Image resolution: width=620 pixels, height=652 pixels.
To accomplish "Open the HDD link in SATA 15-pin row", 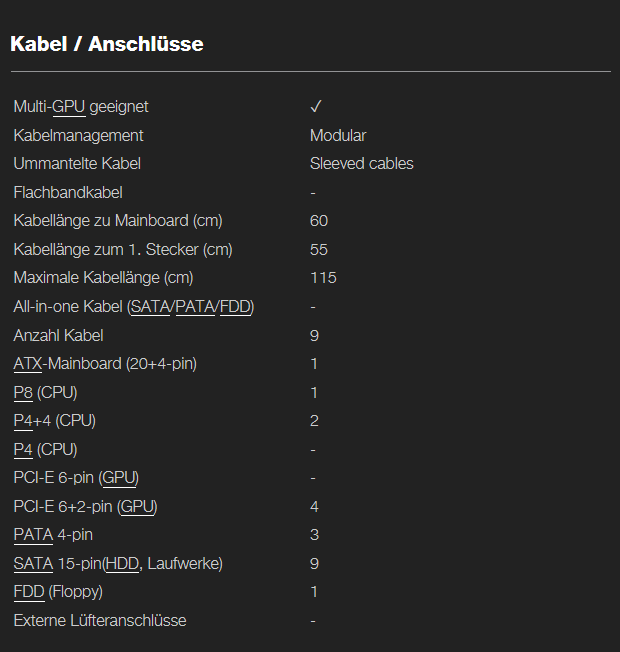I will click(121, 564).
